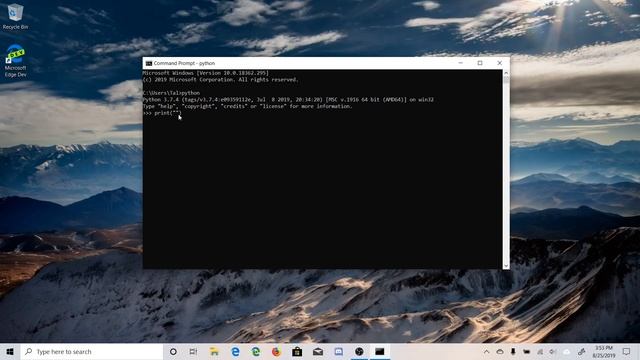This screenshot has width=640, height=360.
Task: Open OneDrive cloud tray icon
Action: click(x=500, y=351)
